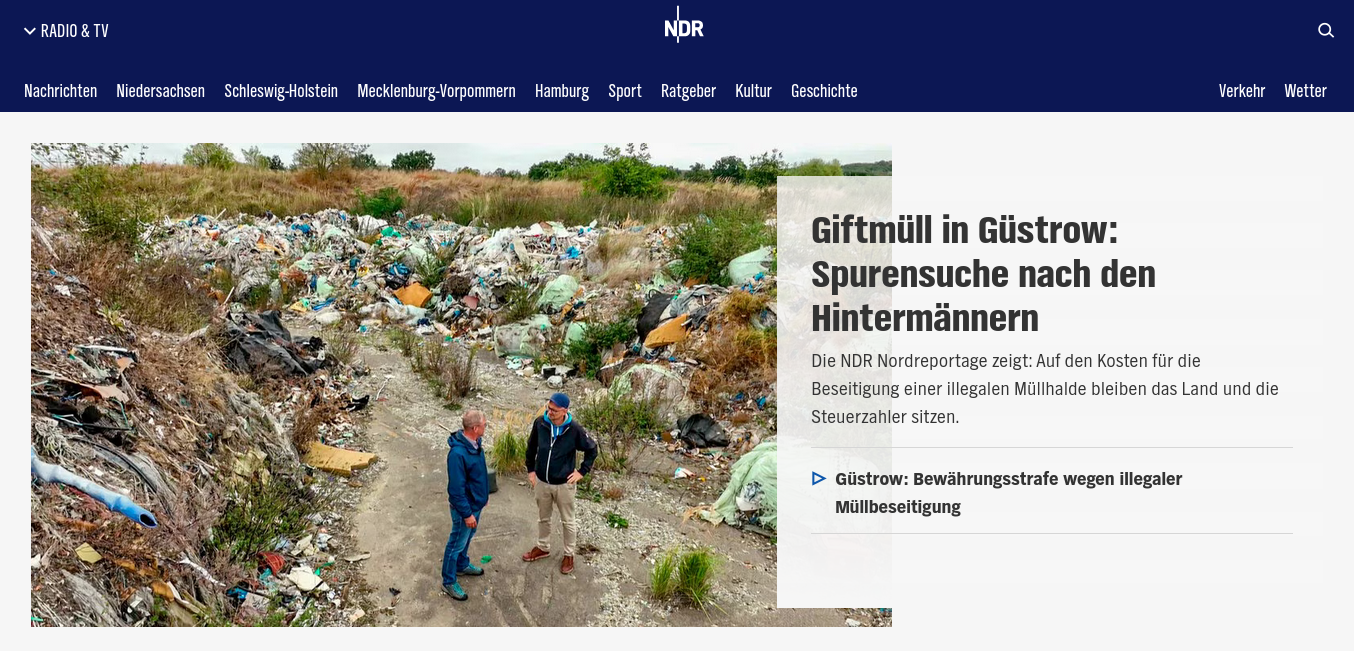Expand the RADIO & TV chevron
The width and height of the screenshot is (1366, 651).
click(x=30, y=31)
